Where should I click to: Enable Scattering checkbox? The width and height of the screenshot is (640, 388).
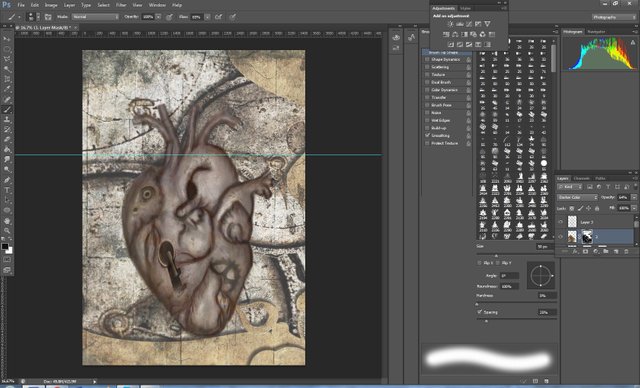pyautogui.click(x=427, y=67)
